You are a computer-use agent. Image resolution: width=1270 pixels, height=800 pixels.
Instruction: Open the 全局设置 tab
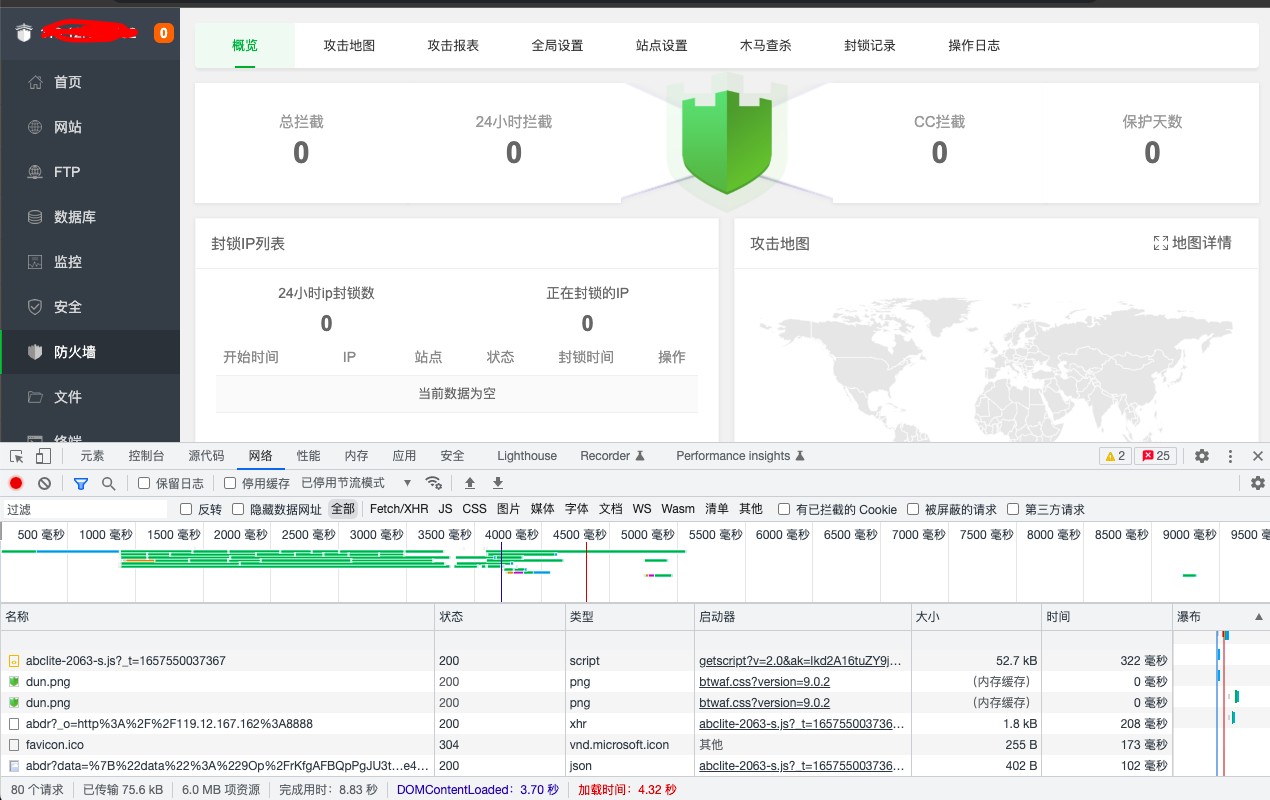pos(557,45)
